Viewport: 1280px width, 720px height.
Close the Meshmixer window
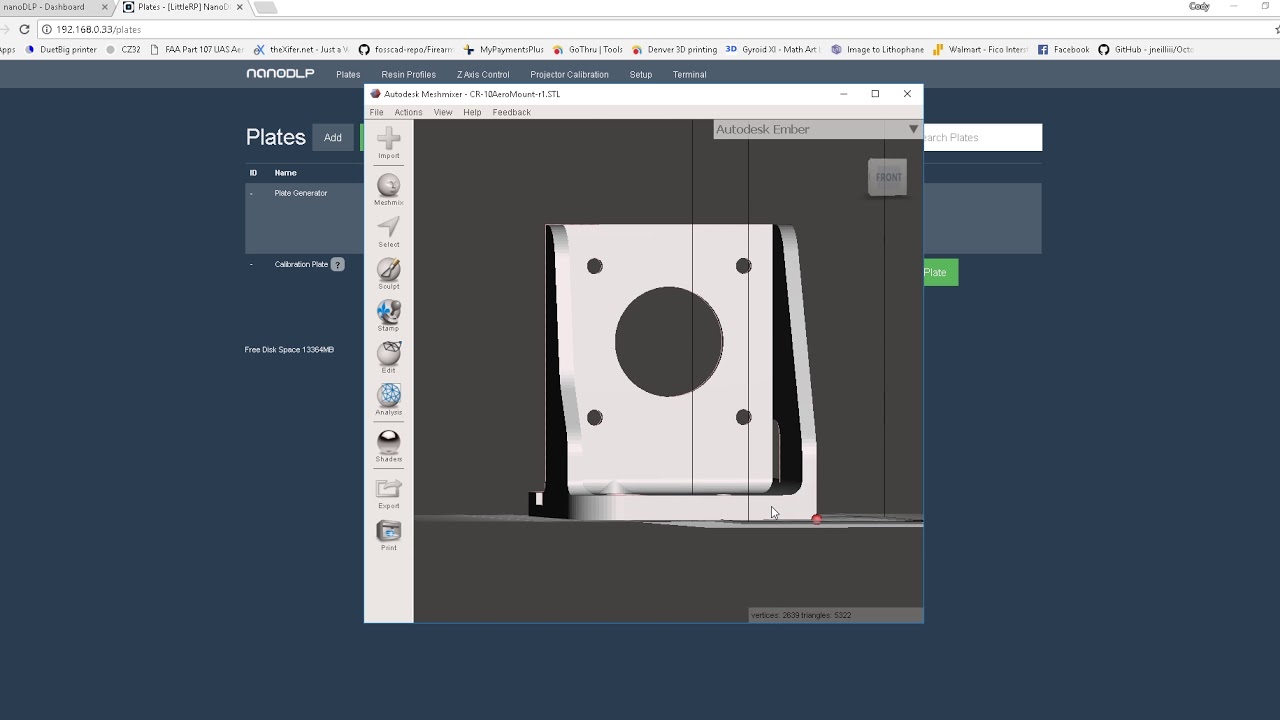[907, 94]
